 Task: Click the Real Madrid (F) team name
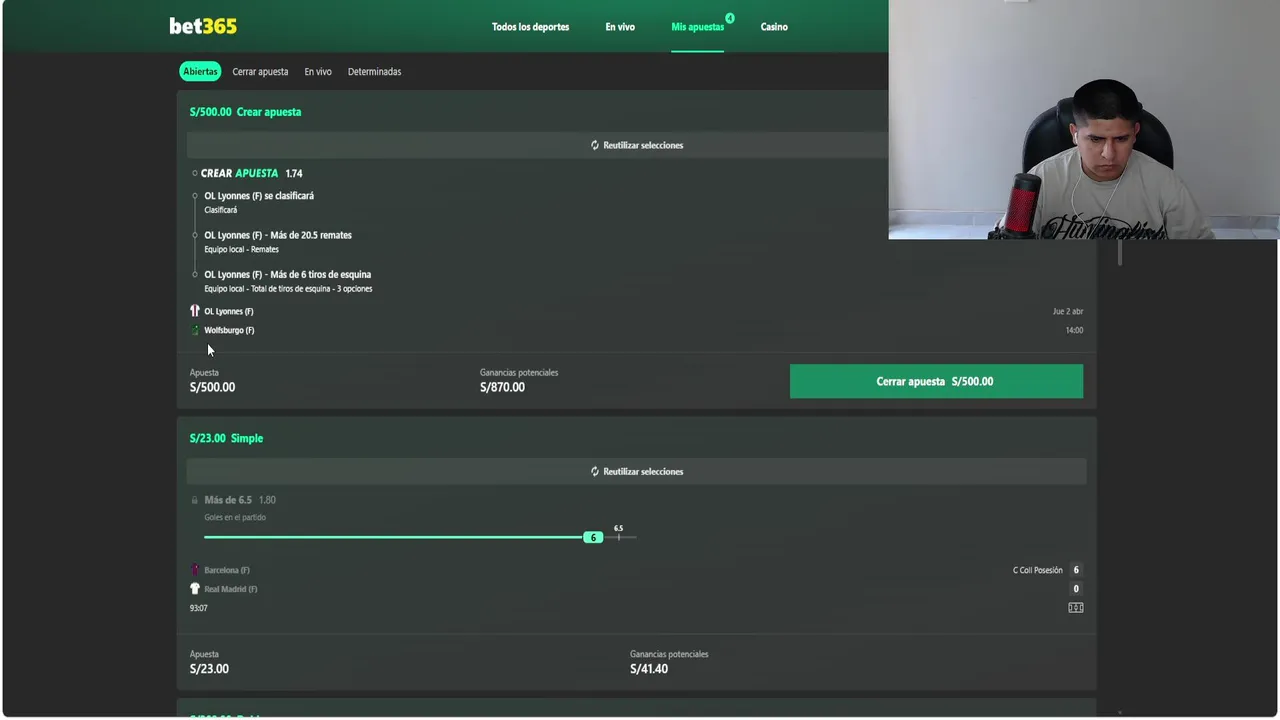231,589
